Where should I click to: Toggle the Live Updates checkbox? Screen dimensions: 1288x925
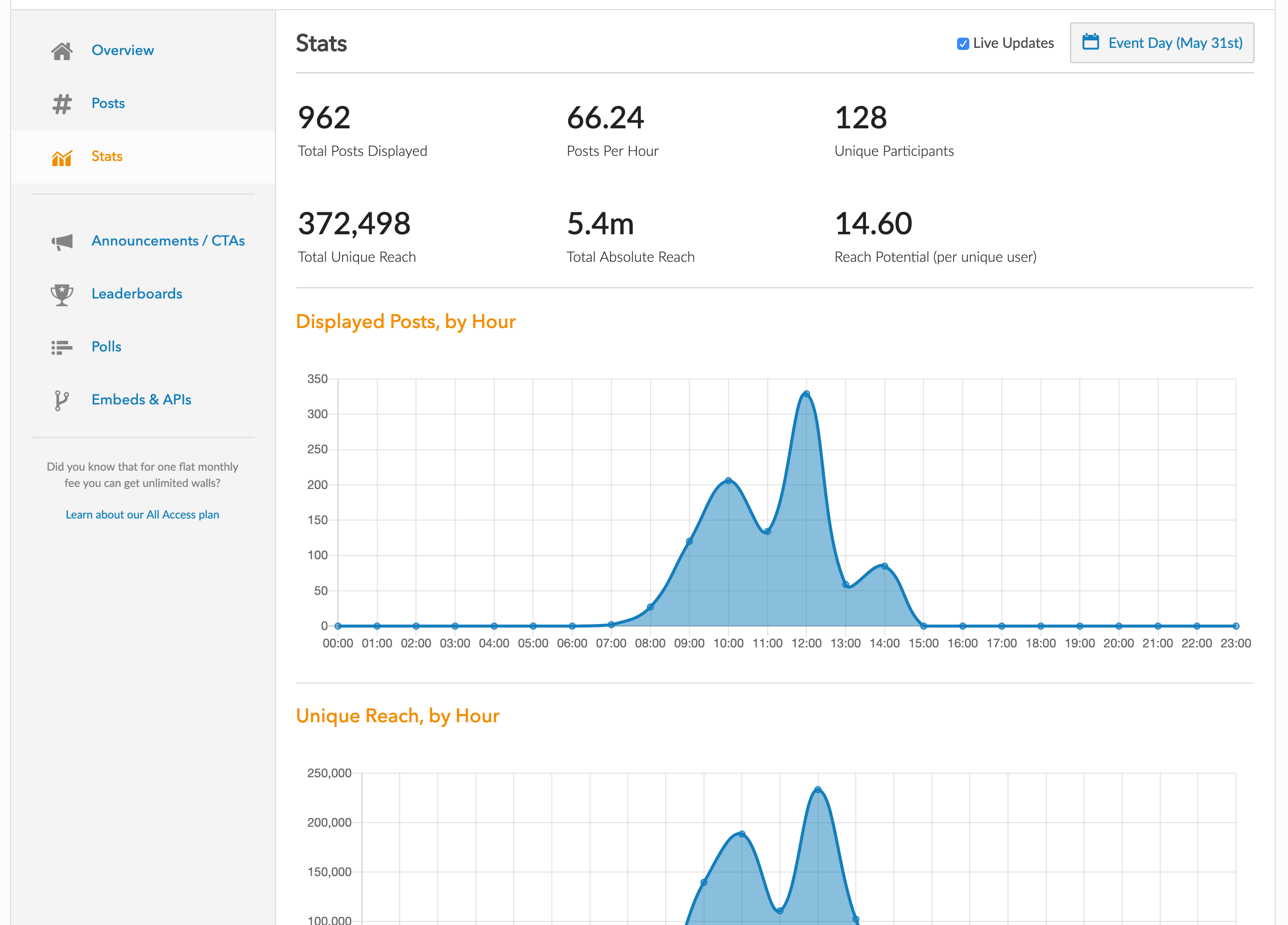(961, 44)
